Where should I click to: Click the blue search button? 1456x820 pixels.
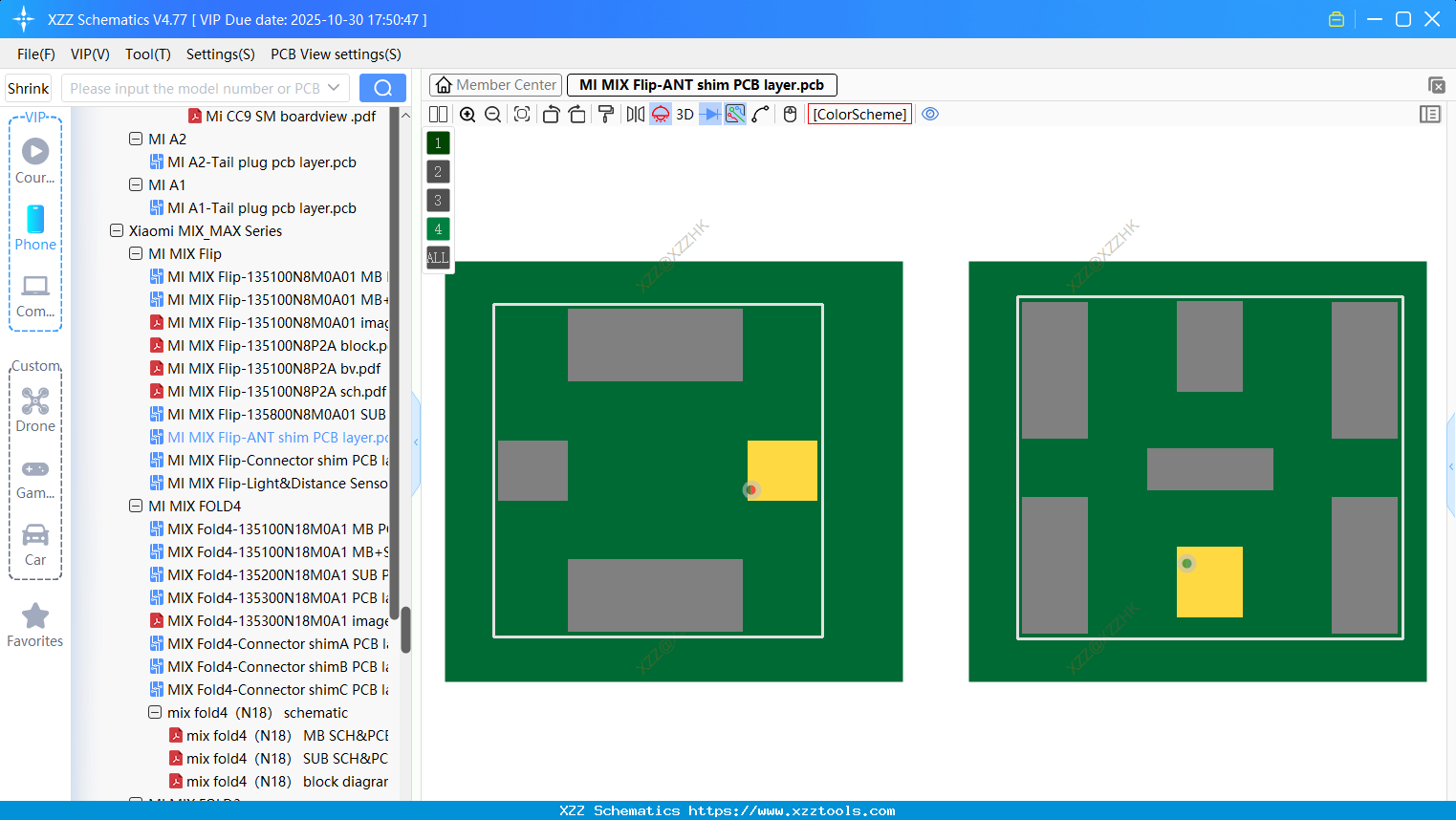pyautogui.click(x=382, y=88)
